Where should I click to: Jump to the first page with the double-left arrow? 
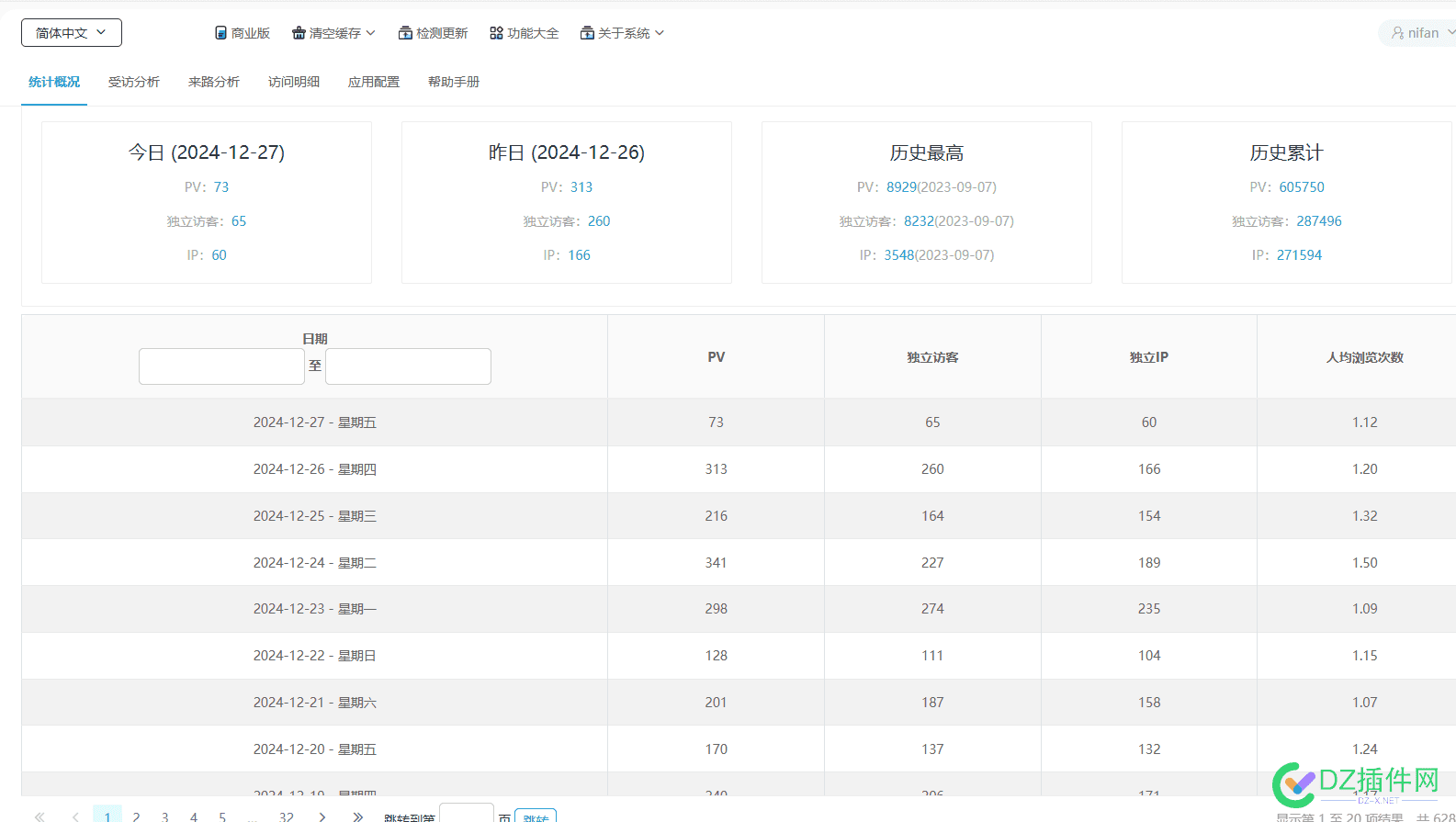tap(40, 816)
